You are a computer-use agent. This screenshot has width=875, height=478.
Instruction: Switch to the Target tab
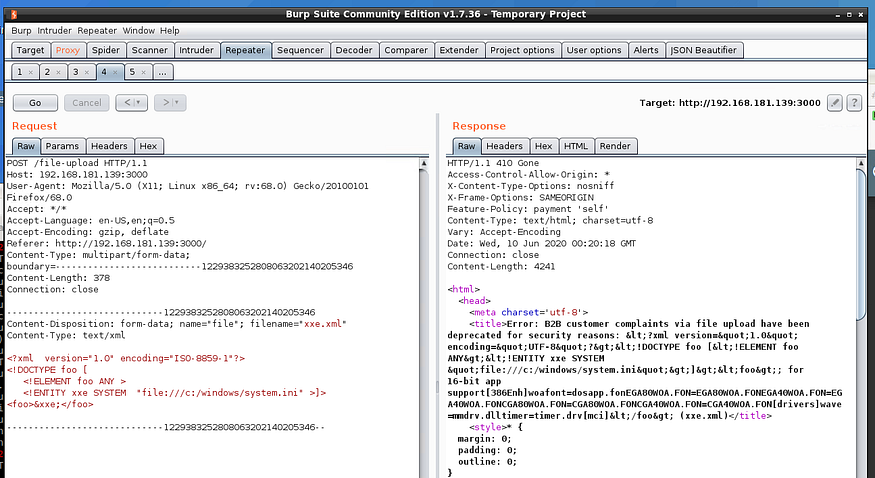pyautogui.click(x=30, y=50)
